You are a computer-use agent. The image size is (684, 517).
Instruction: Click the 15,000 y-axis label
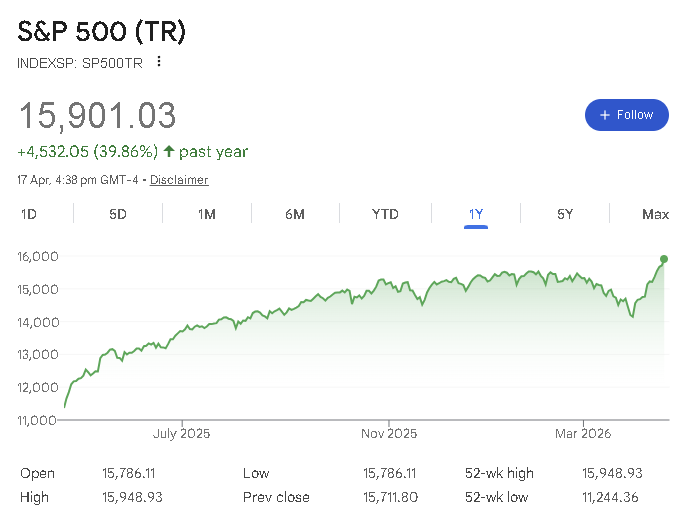point(38,289)
